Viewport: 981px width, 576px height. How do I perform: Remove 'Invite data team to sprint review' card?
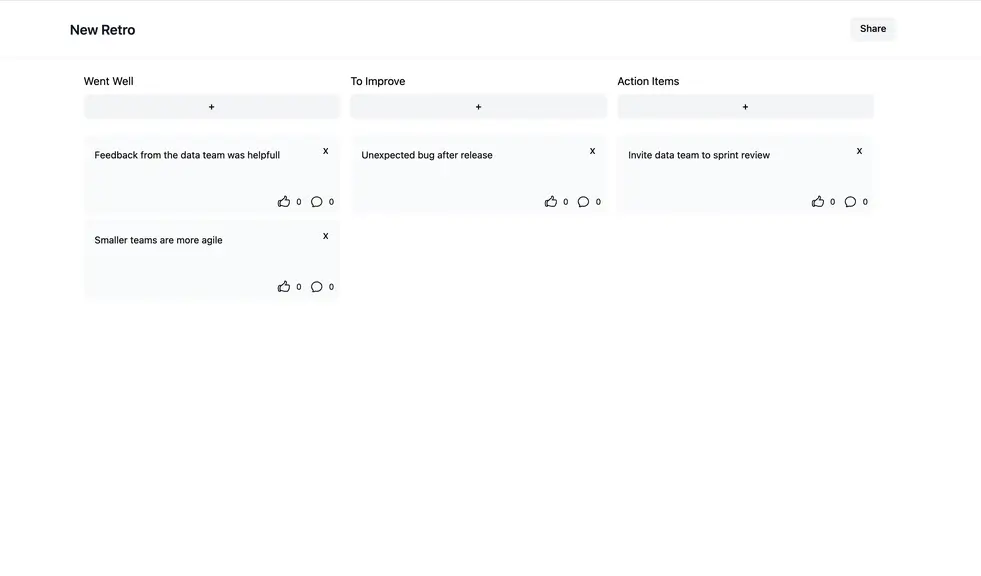tap(859, 151)
